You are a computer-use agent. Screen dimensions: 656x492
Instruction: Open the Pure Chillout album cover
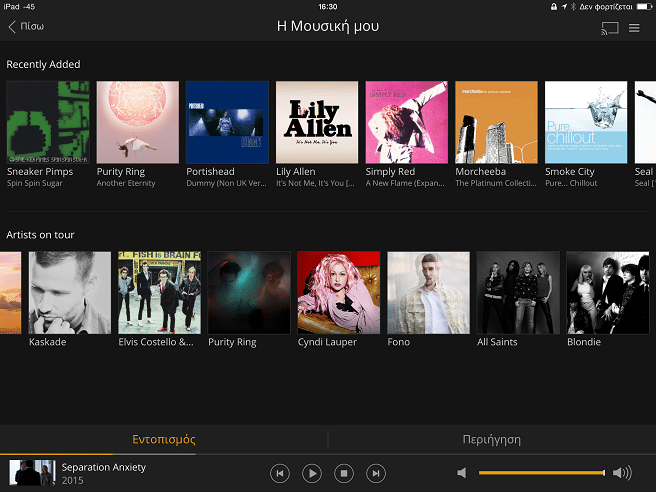586,122
